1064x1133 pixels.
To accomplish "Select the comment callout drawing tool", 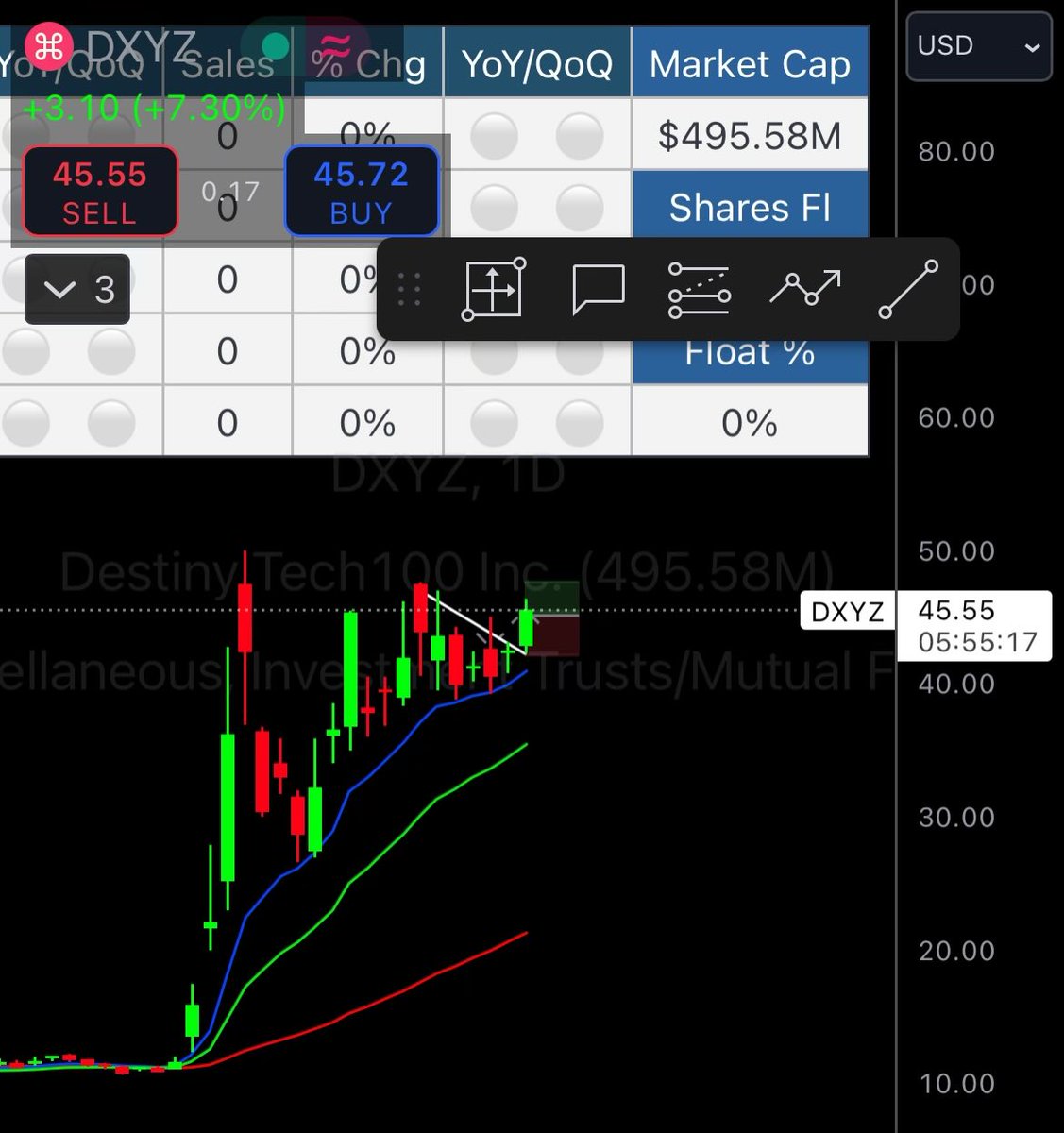I will pyautogui.click(x=599, y=288).
